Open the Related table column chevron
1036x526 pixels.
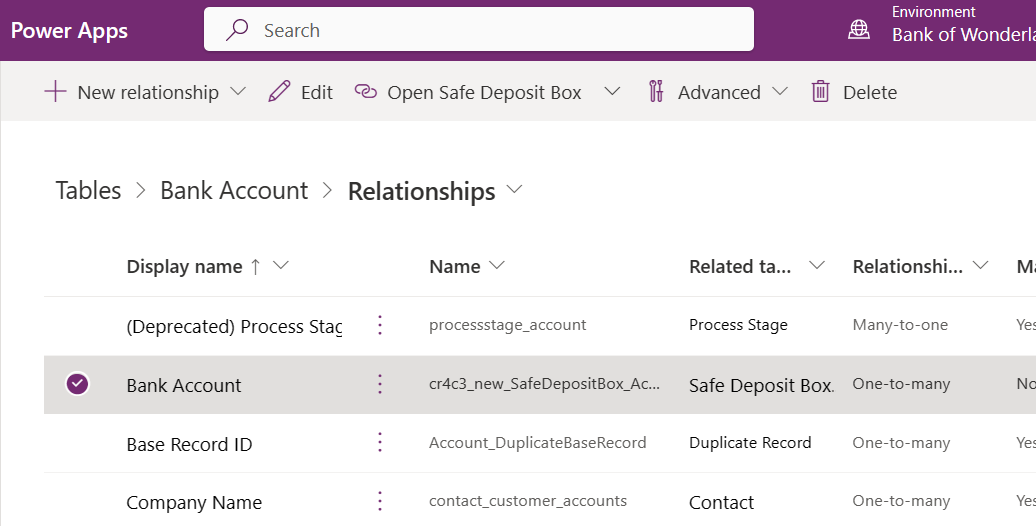point(817,266)
